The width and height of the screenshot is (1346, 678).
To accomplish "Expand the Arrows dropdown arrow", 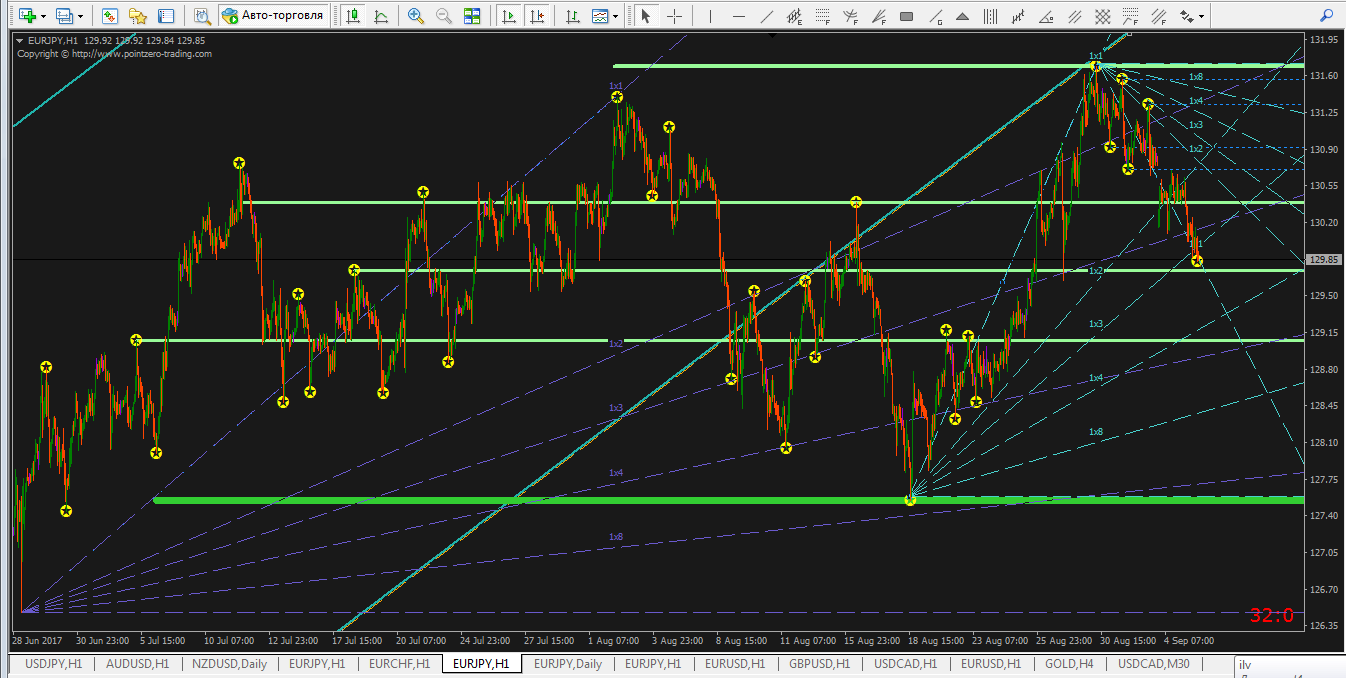I will pyautogui.click(x=1202, y=16).
